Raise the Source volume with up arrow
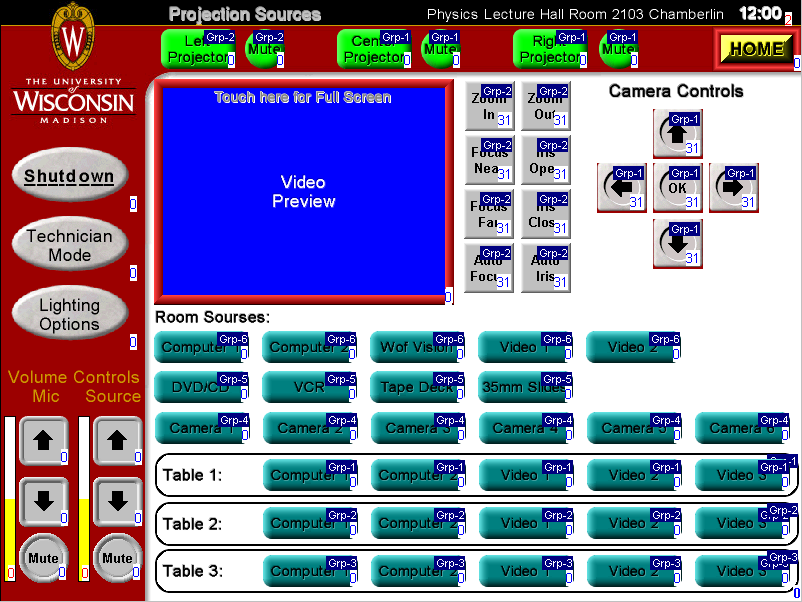802x602 pixels. click(117, 440)
